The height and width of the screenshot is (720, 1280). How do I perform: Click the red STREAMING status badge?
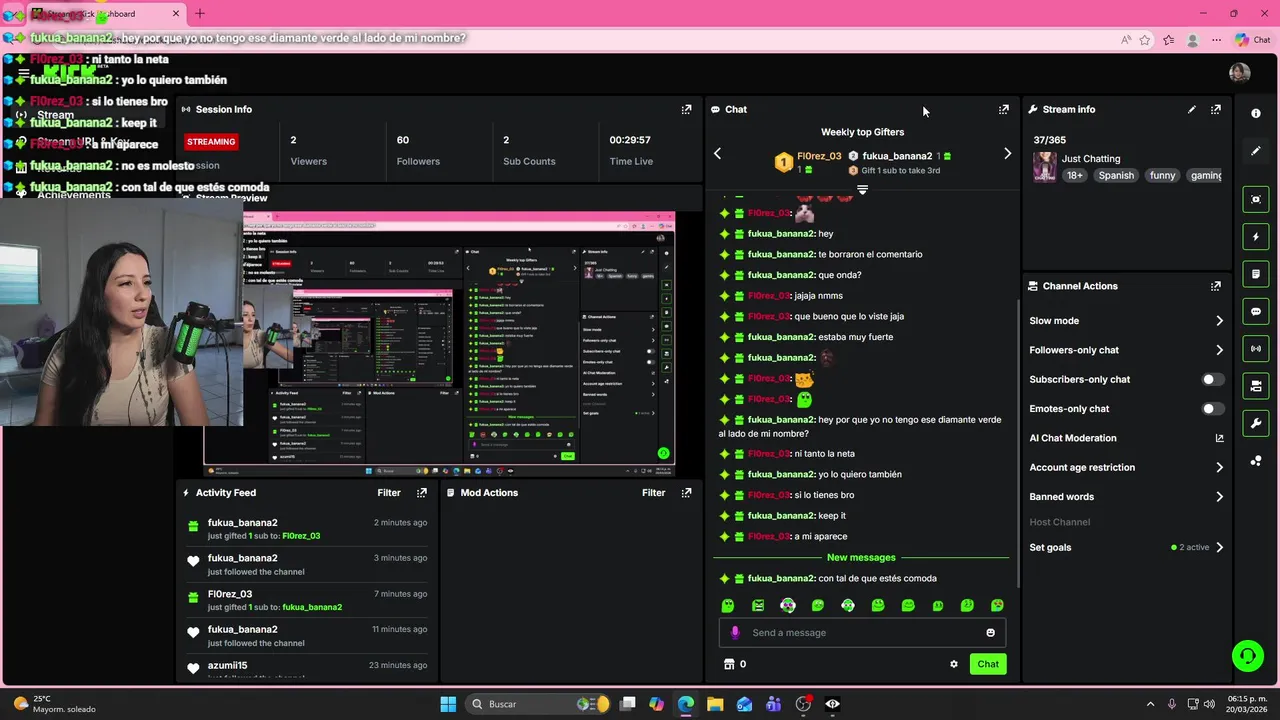pos(211,142)
